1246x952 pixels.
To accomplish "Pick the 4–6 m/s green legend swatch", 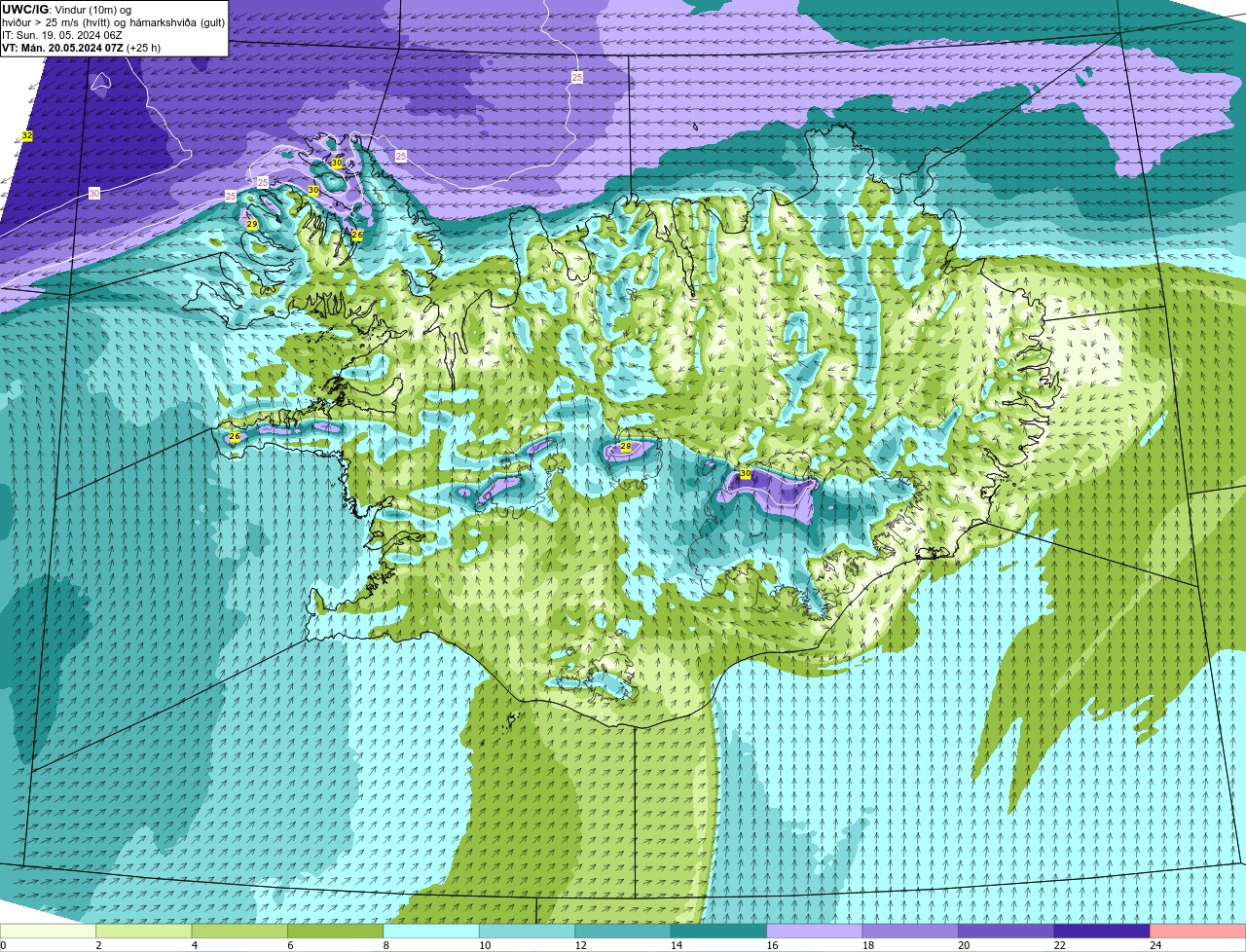I will (239, 931).
